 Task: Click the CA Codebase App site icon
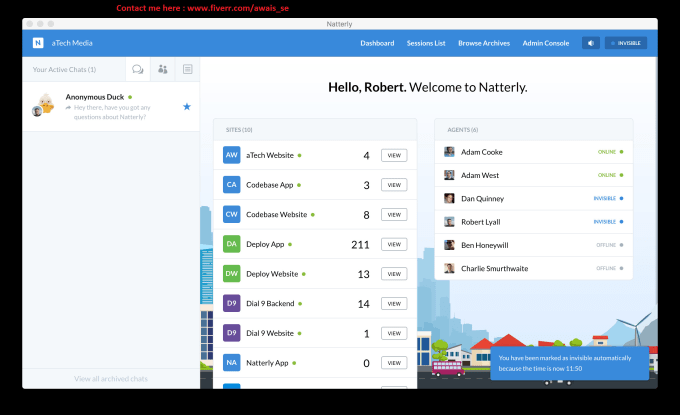point(232,184)
